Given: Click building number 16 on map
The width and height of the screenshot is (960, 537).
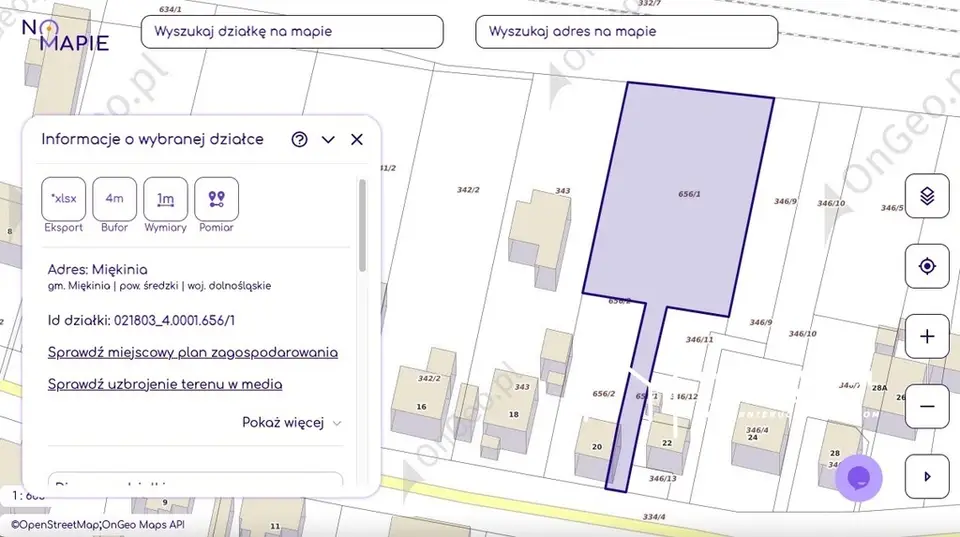Looking at the screenshot, I should [x=421, y=407].
